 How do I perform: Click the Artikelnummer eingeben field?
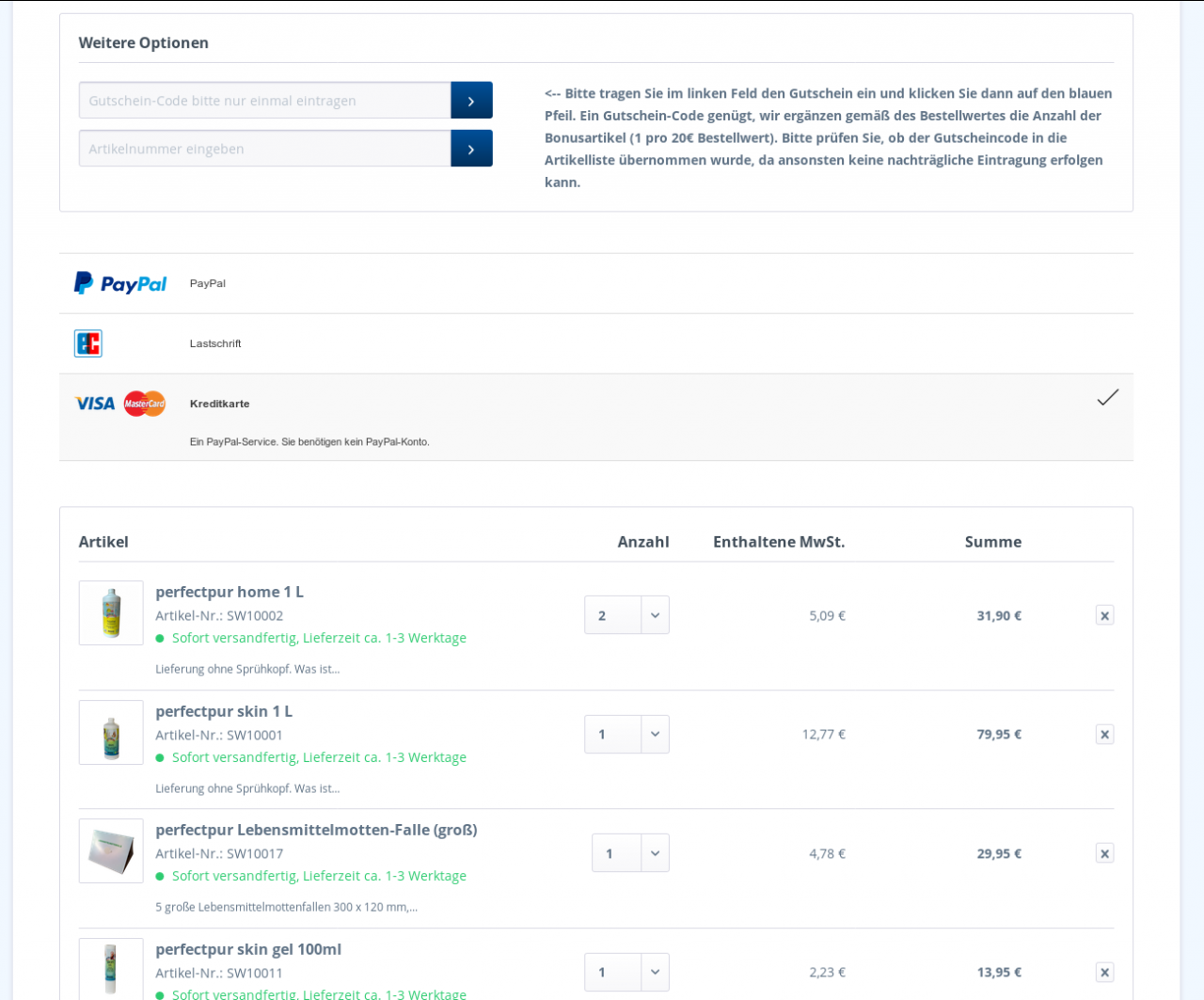point(265,149)
